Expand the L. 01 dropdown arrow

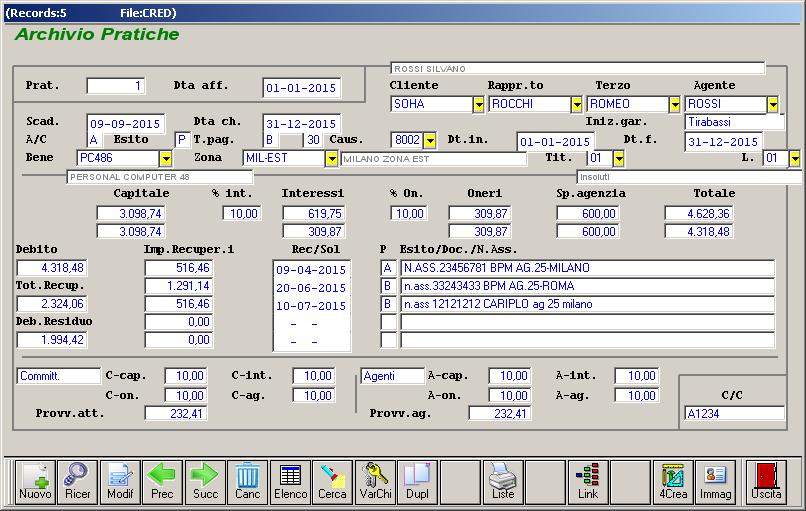coord(795,158)
